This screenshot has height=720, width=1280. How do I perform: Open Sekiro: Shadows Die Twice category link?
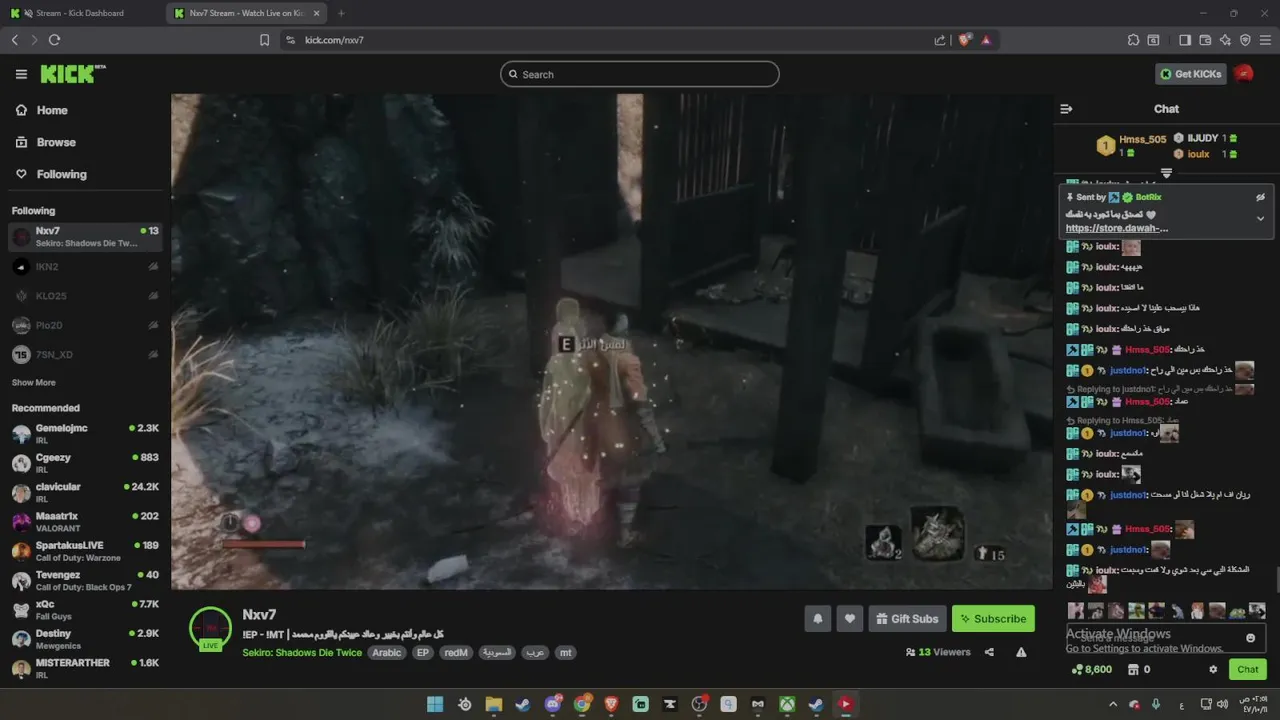[302, 653]
